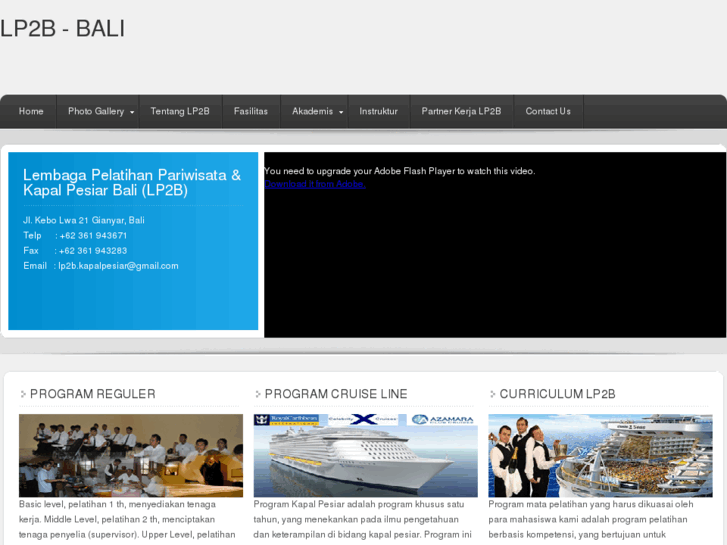Image resolution: width=727 pixels, height=545 pixels.
Task: Click the Program Kapal Pesiar adalah description
Action: click(x=363, y=519)
